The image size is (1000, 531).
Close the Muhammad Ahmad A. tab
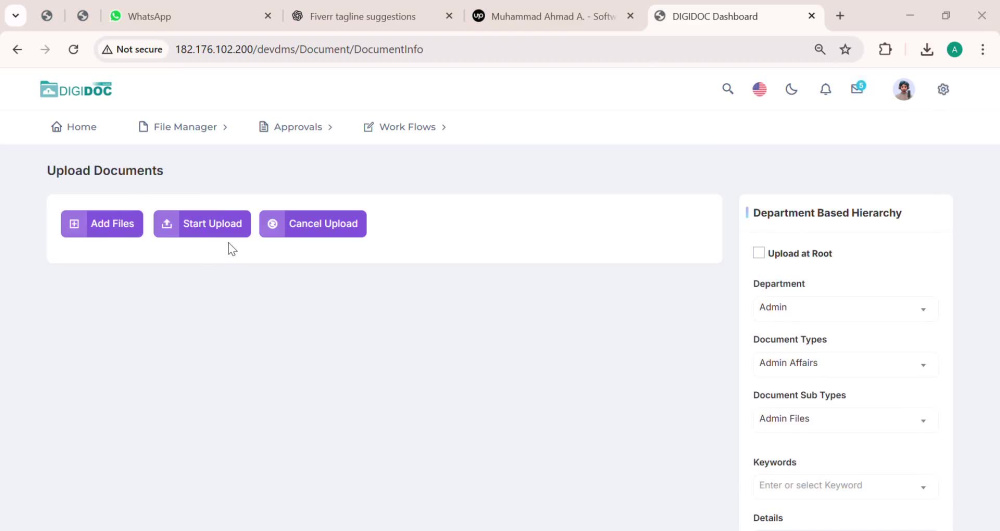tap(630, 16)
